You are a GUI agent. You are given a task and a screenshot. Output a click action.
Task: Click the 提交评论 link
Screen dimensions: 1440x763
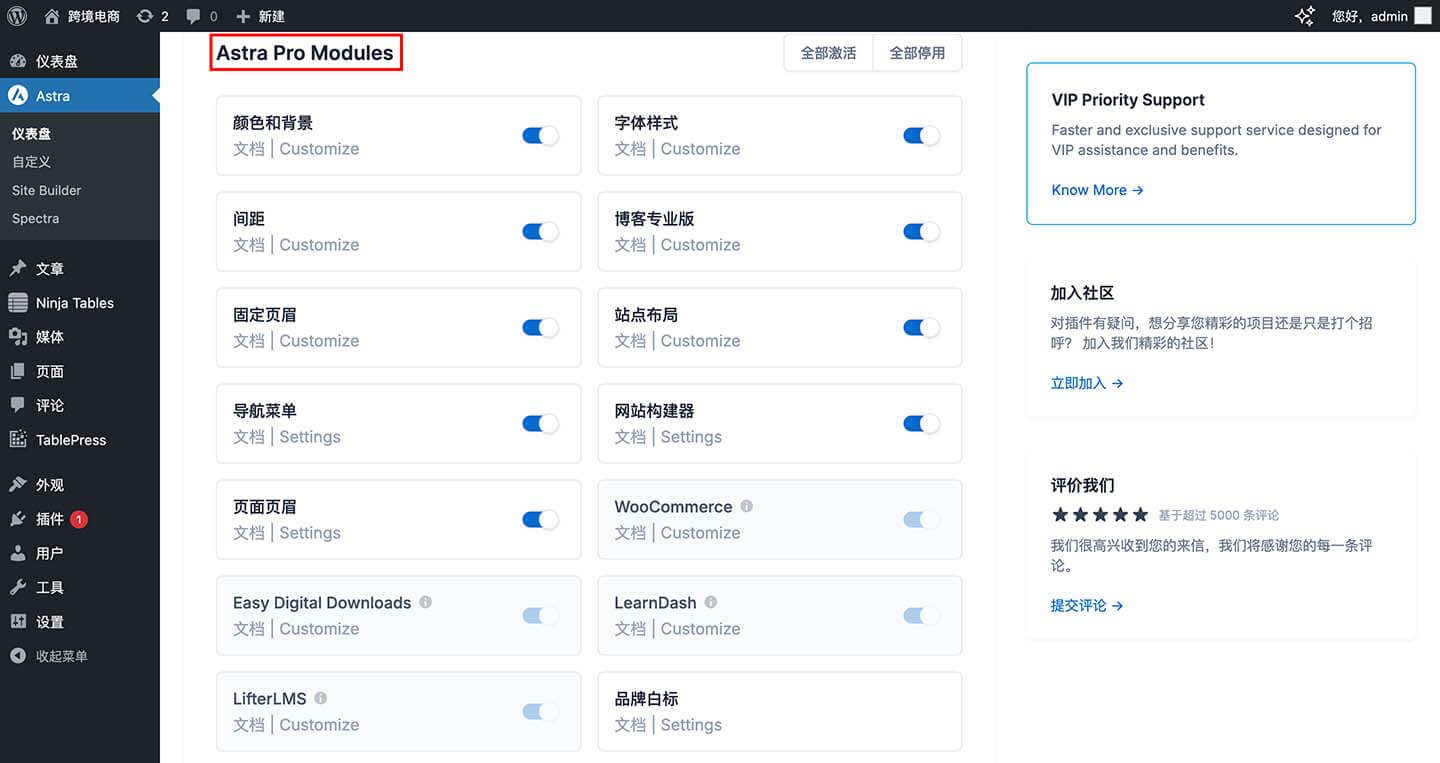point(1087,605)
